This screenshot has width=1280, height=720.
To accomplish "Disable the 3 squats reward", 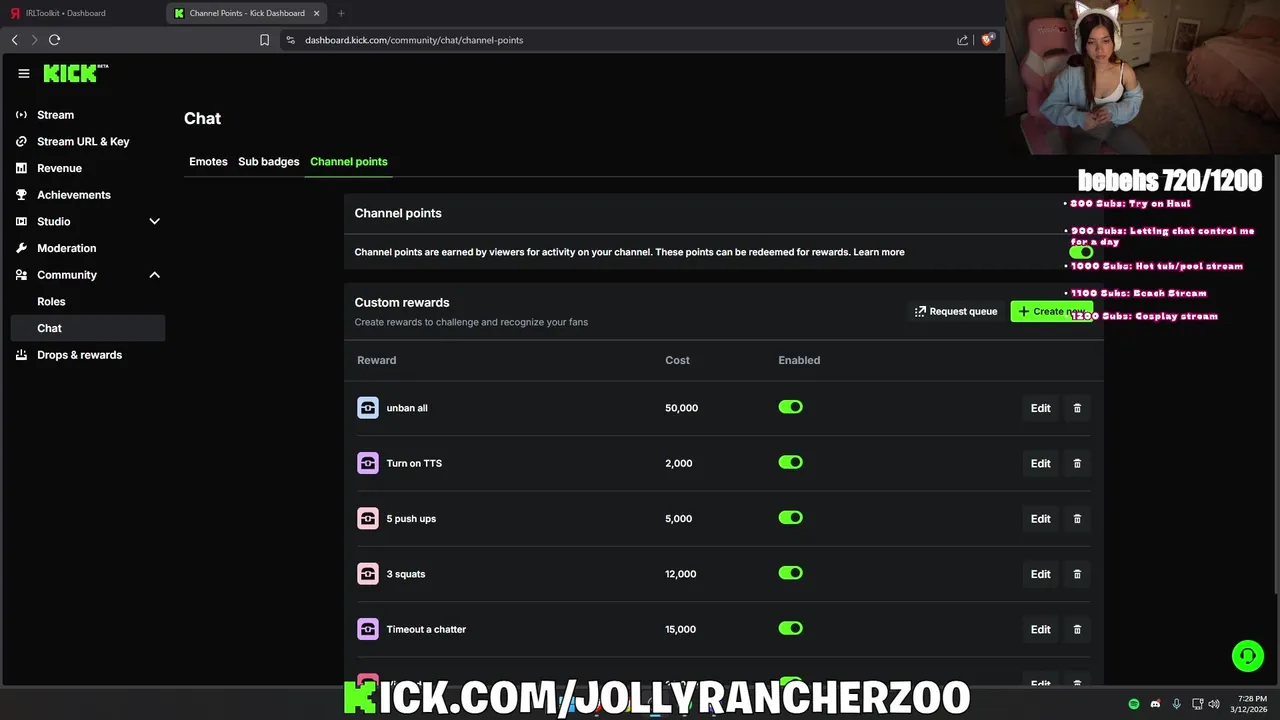I will (791, 573).
